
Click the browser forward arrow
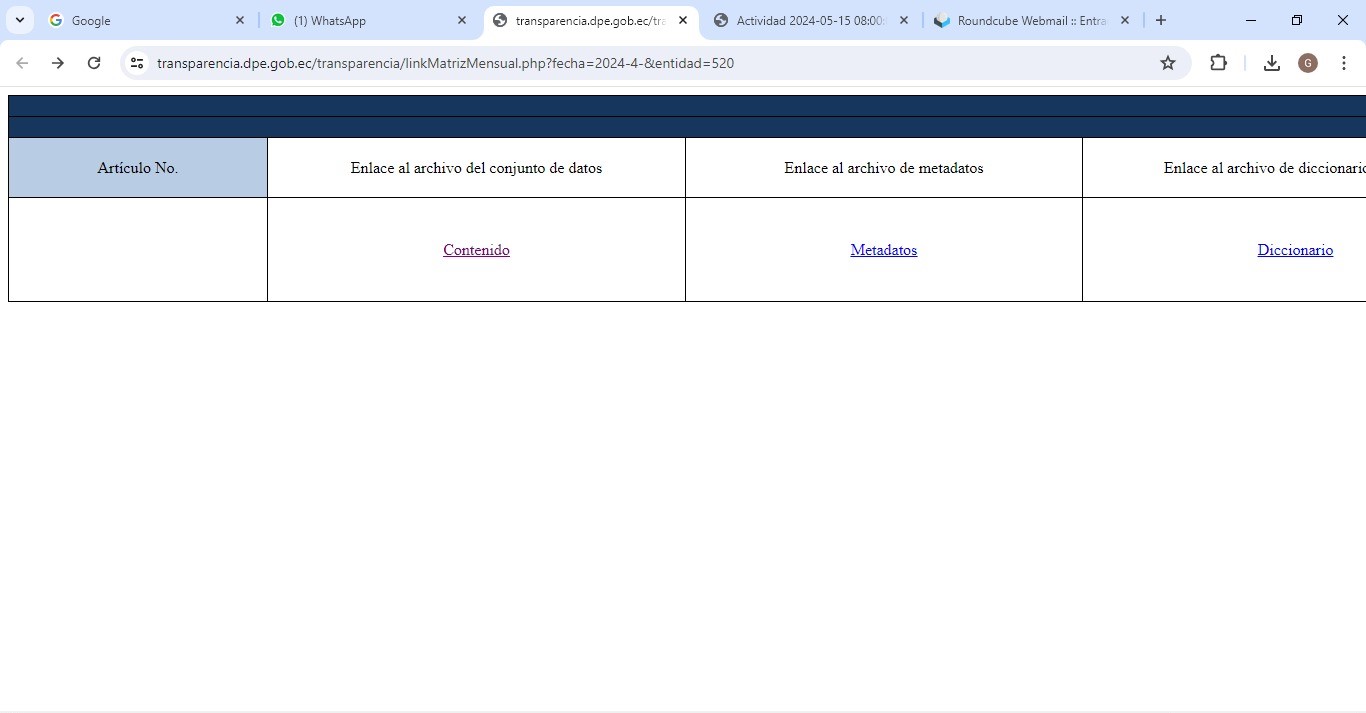pos(58,63)
